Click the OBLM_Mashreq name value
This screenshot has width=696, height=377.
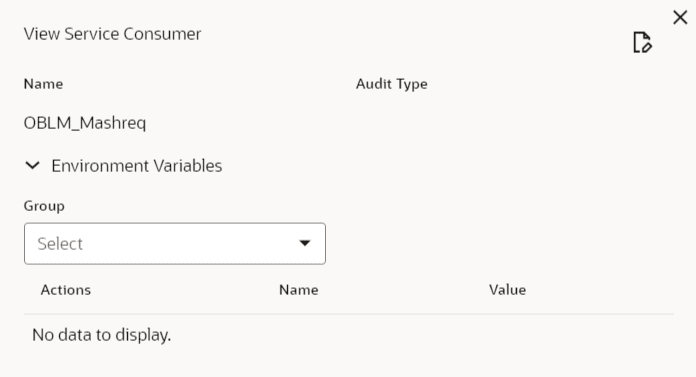[x=85, y=123]
